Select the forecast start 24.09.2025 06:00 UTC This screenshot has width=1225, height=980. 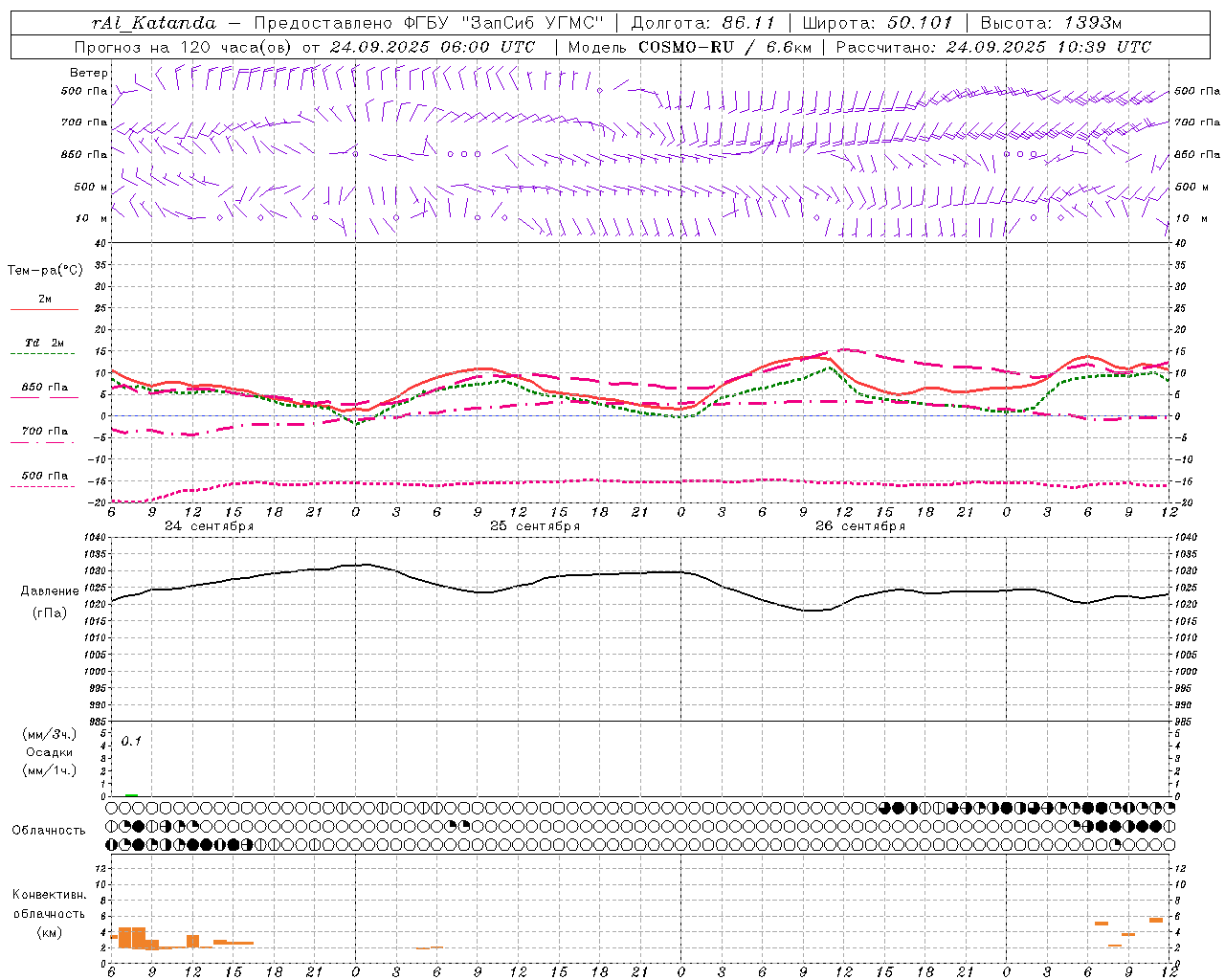pos(433,47)
